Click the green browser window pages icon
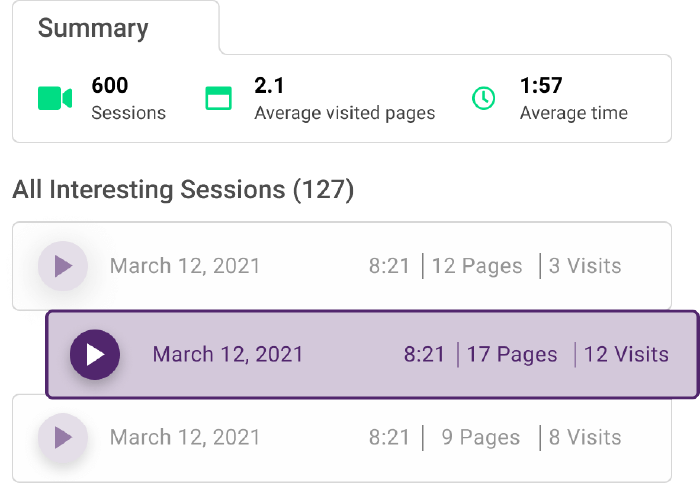Viewport: 700px width, 485px height. coord(218,98)
